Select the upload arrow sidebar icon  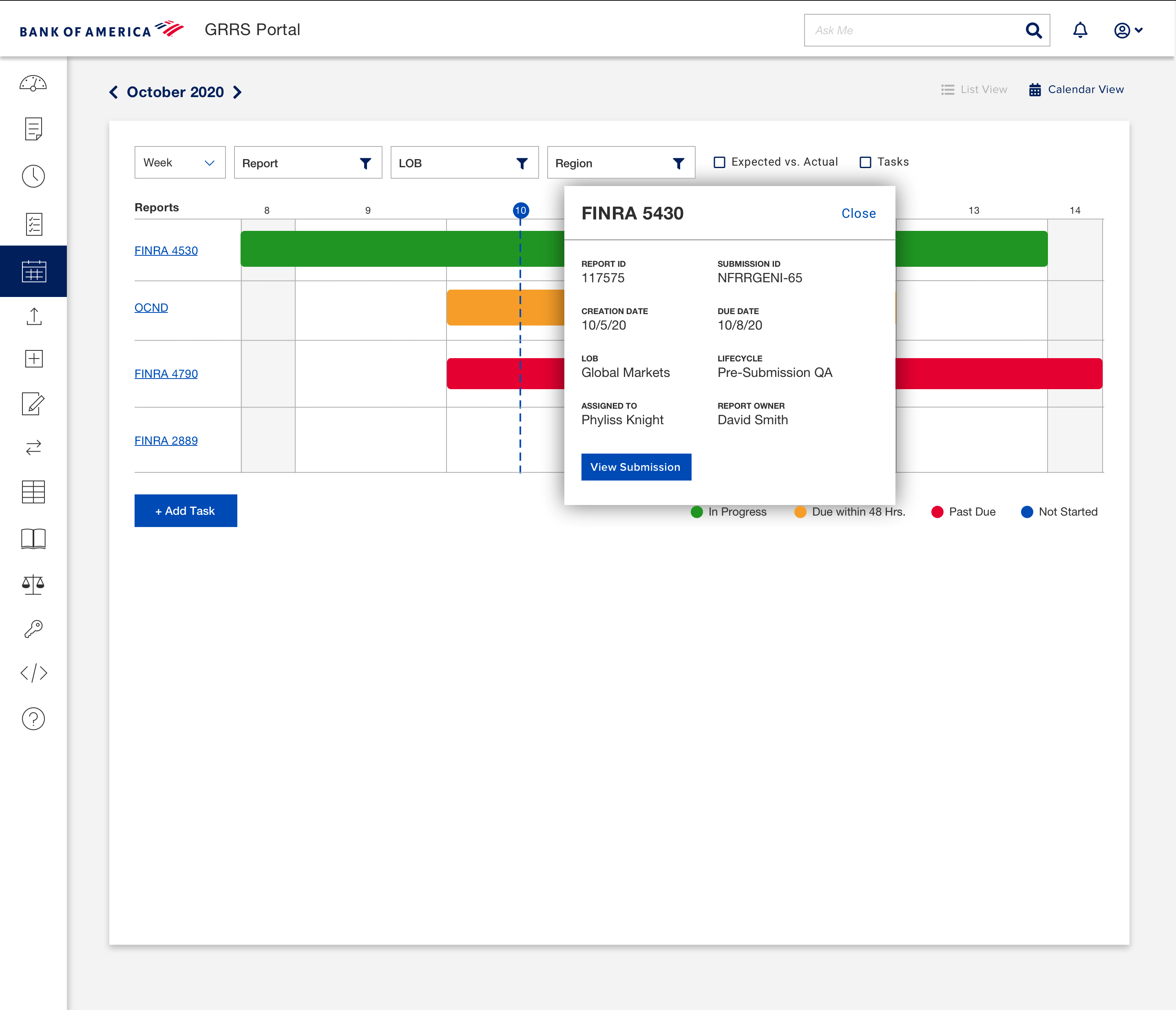[x=33, y=316]
